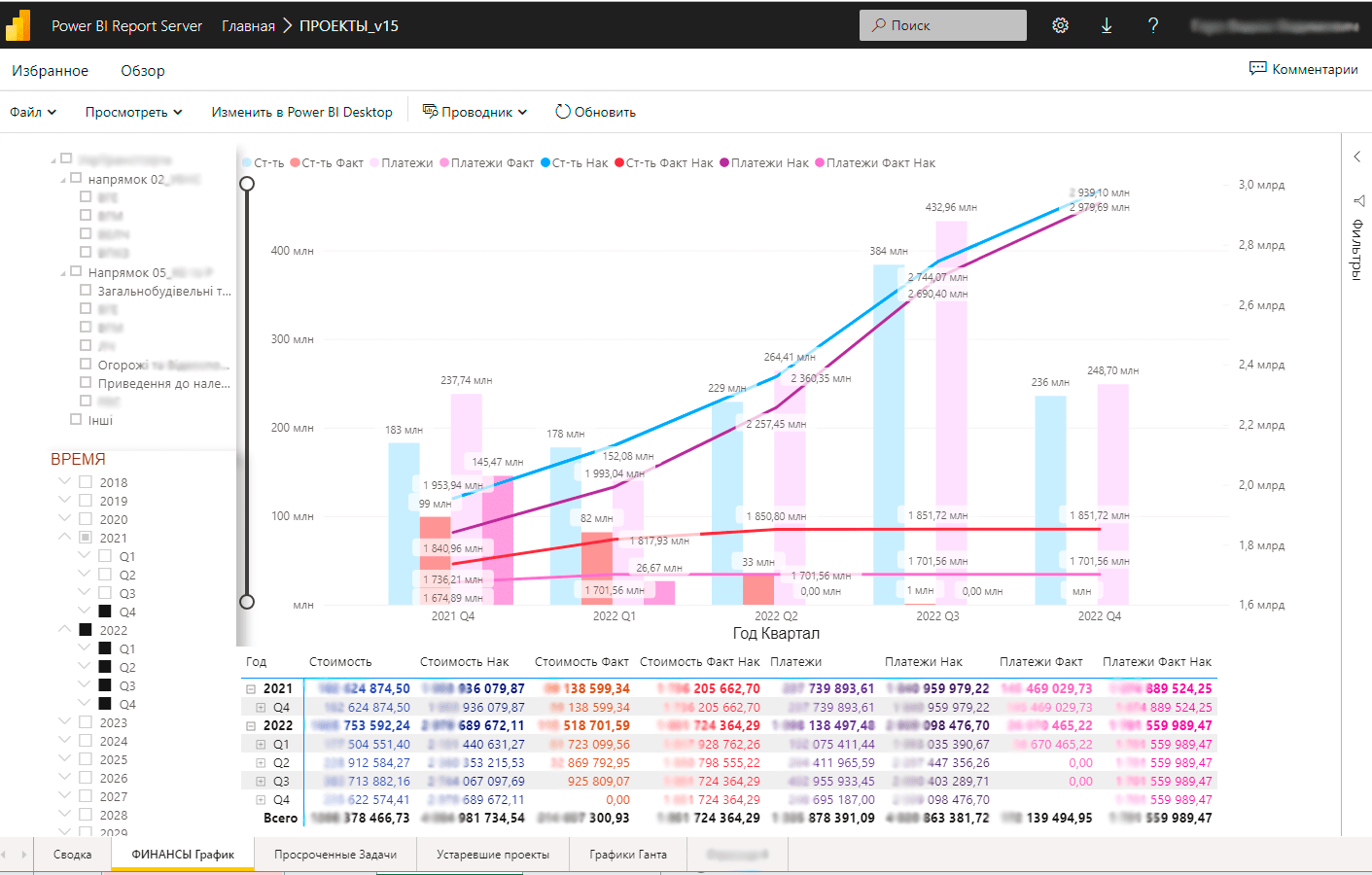
Task: Tick the Інші checkbox
Action: coord(76,420)
